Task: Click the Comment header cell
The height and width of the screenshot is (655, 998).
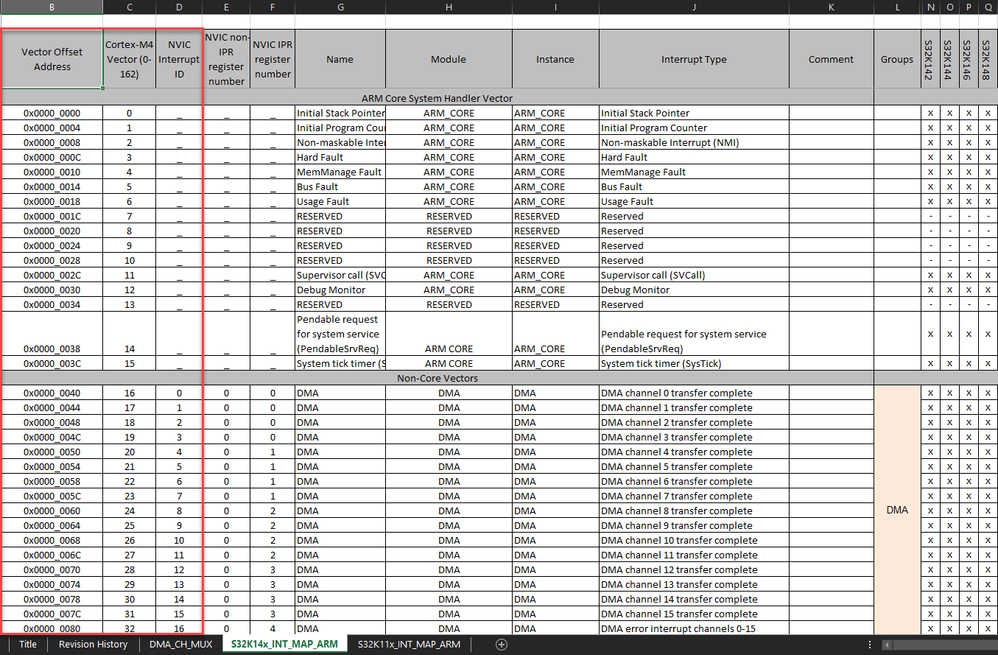Action: [x=831, y=59]
